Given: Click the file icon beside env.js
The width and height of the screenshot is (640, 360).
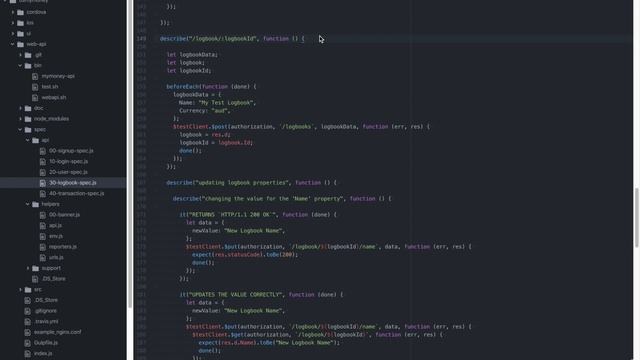Looking at the screenshot, I should coord(43,236).
